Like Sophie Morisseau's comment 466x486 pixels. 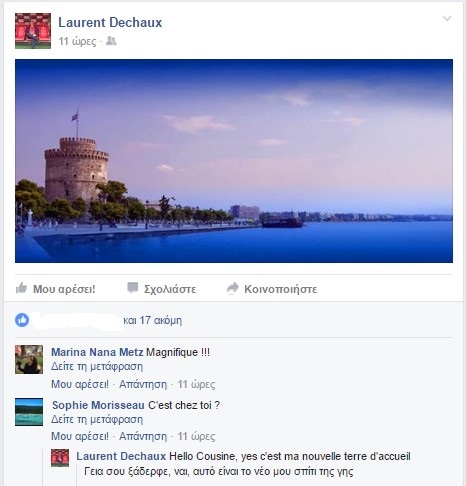coord(80,436)
